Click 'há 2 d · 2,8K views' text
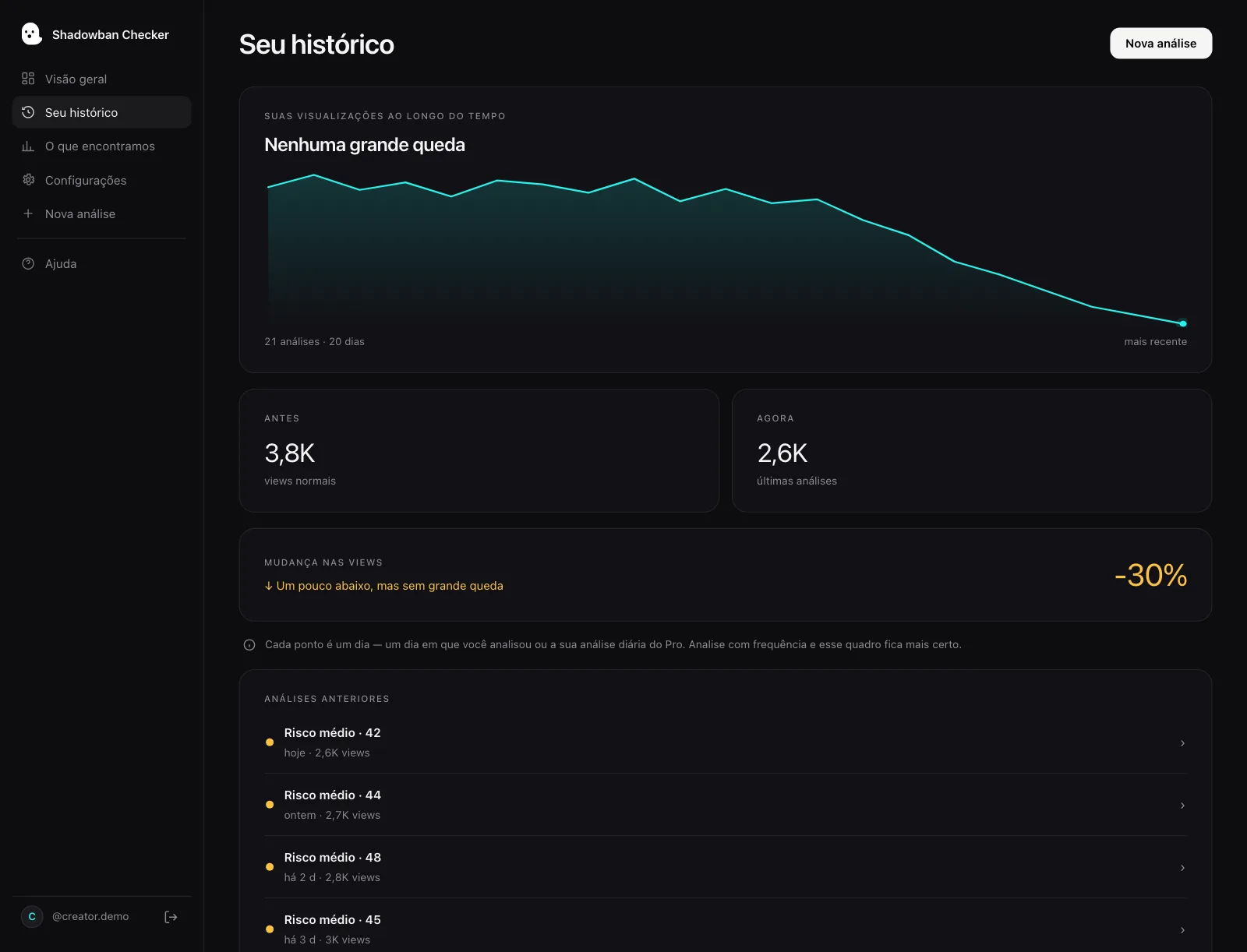1247x952 pixels. point(332,877)
